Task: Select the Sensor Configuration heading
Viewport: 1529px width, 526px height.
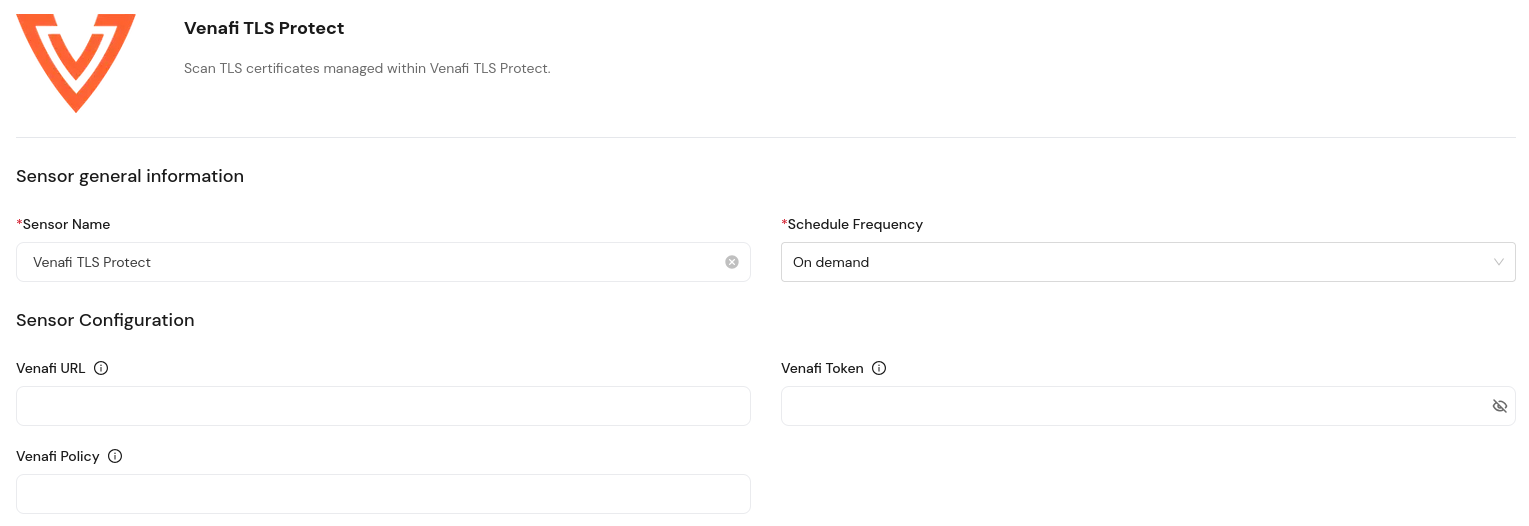Action: [x=105, y=320]
